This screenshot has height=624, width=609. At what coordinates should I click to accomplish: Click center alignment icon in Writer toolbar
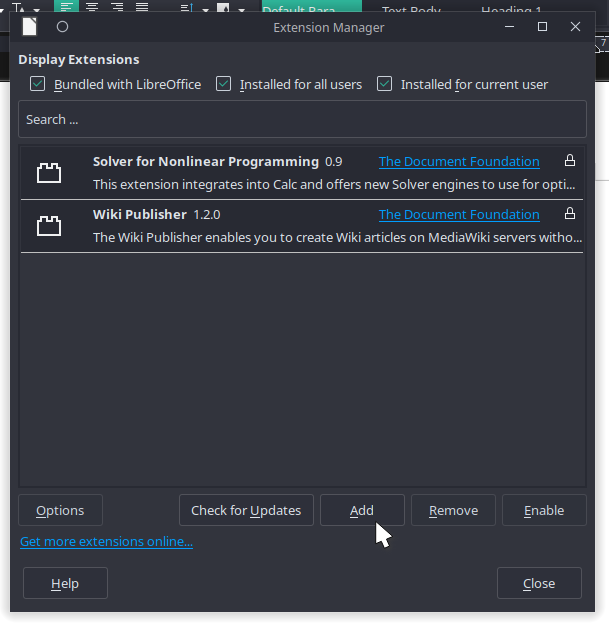(92, 6)
